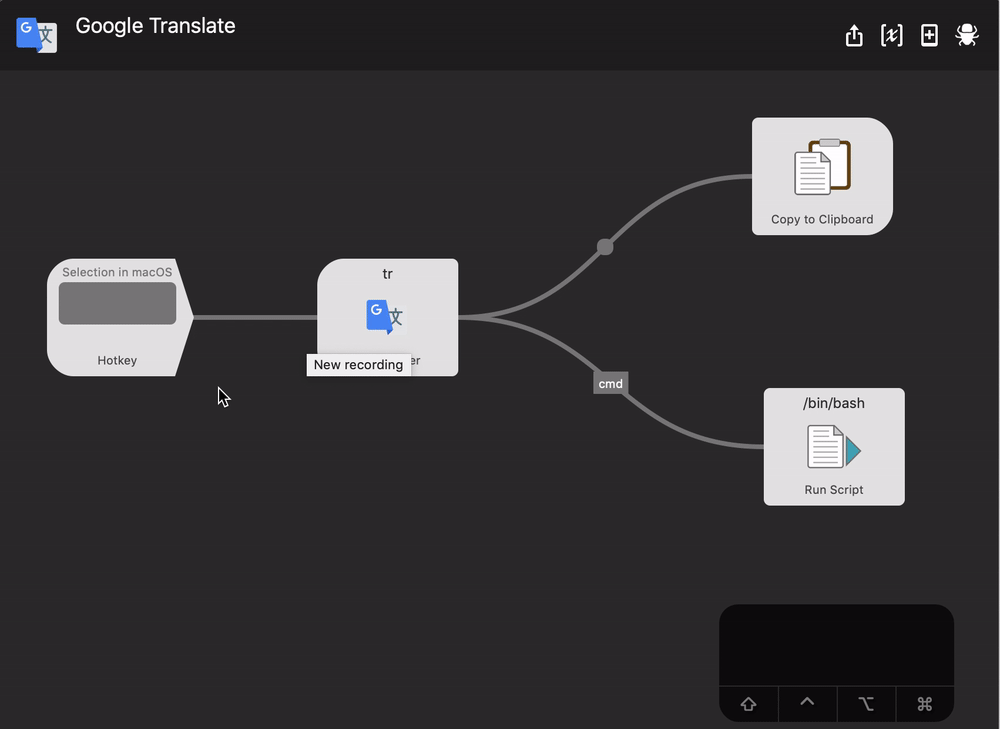Click the 'Copy to Clipboard' label
The height and width of the screenshot is (729, 1000).
coord(822,219)
